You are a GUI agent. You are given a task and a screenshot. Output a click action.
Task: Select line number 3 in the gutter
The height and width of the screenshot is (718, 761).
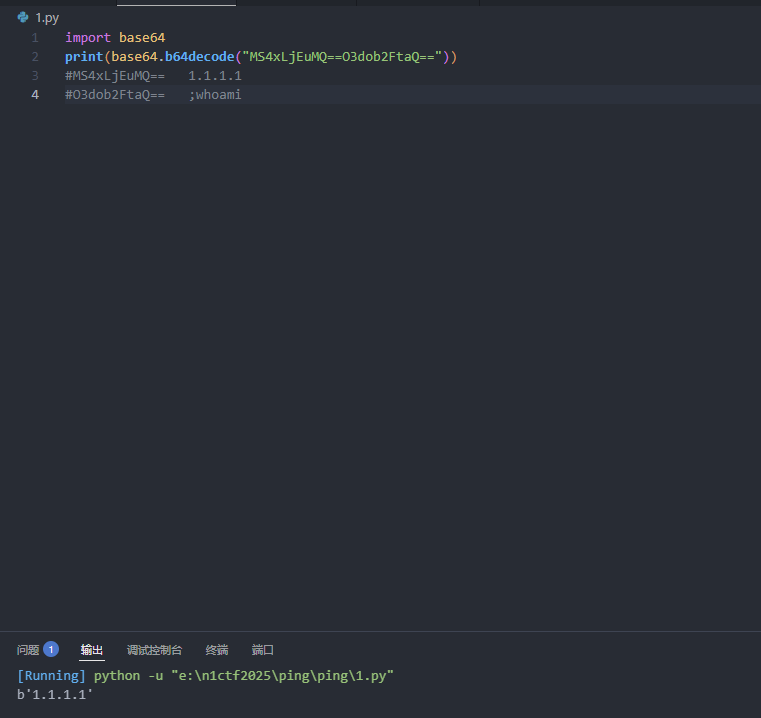click(35, 76)
